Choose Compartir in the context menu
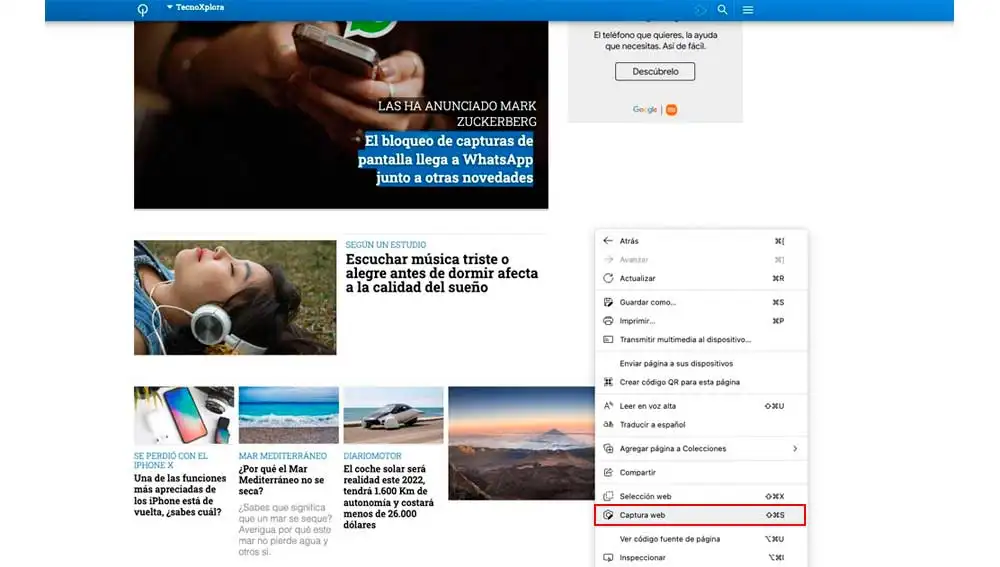Image resolution: width=1000 pixels, height=567 pixels. point(701,473)
